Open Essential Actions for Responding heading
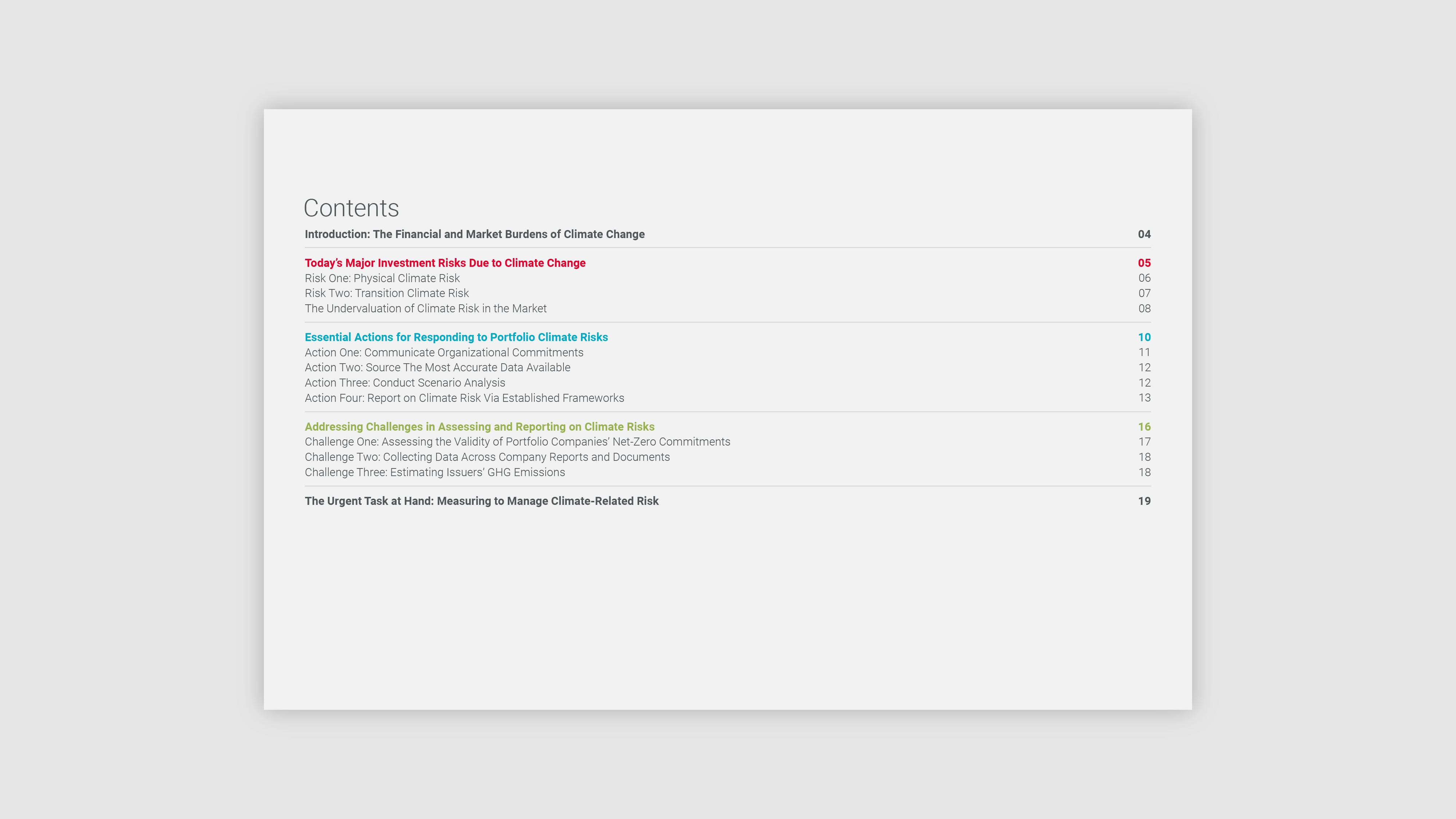 [x=456, y=337]
